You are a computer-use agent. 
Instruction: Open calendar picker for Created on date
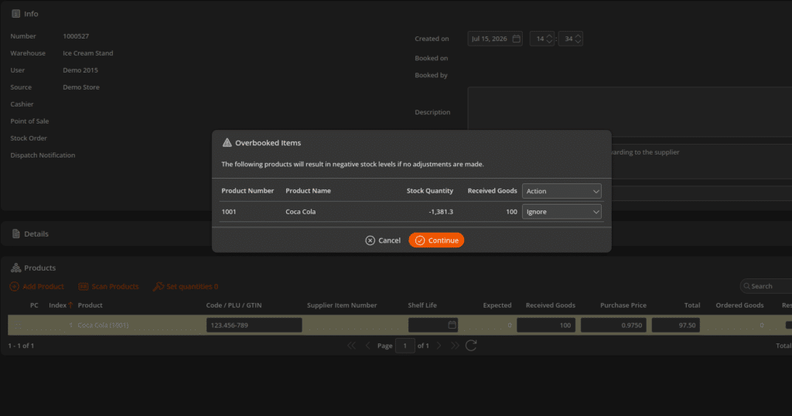[x=516, y=39]
